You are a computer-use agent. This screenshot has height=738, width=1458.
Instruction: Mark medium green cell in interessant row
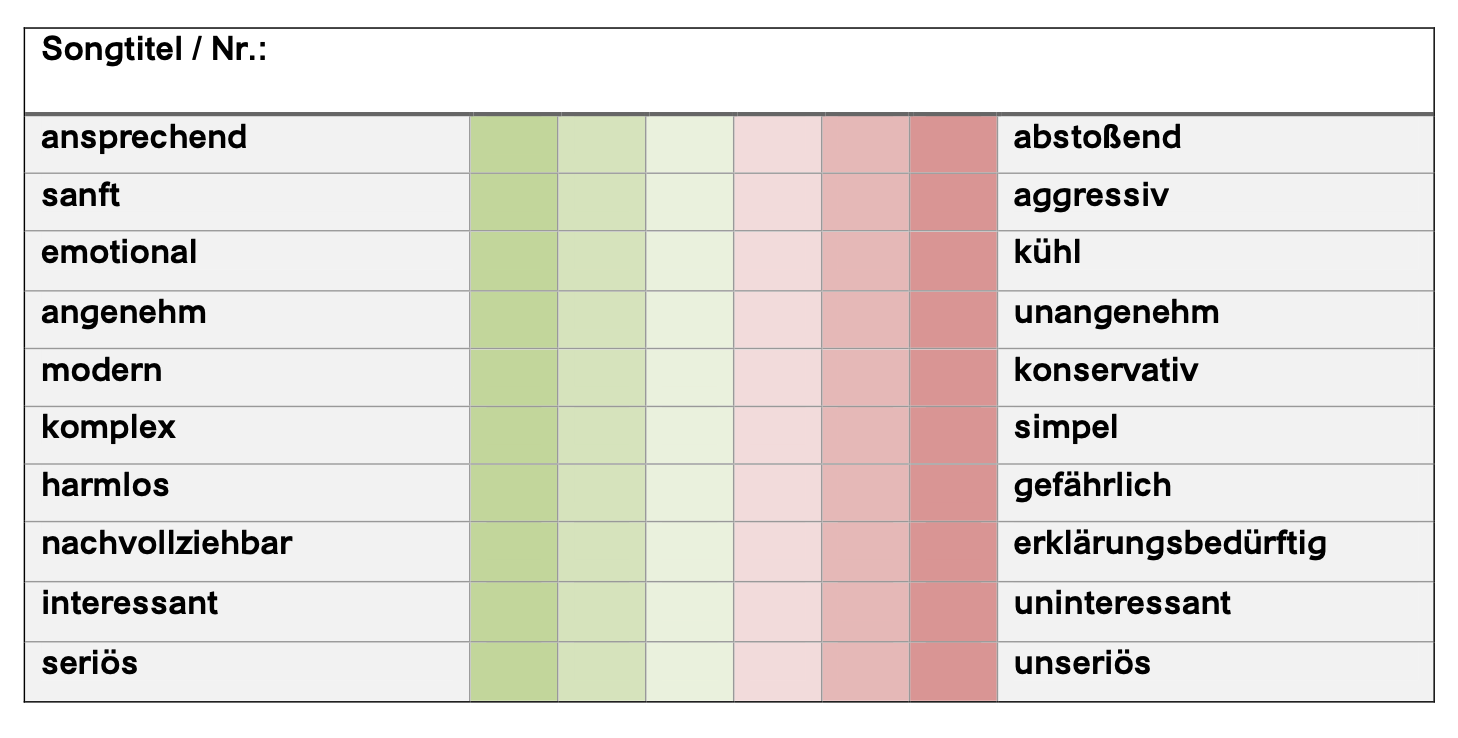(x=601, y=611)
